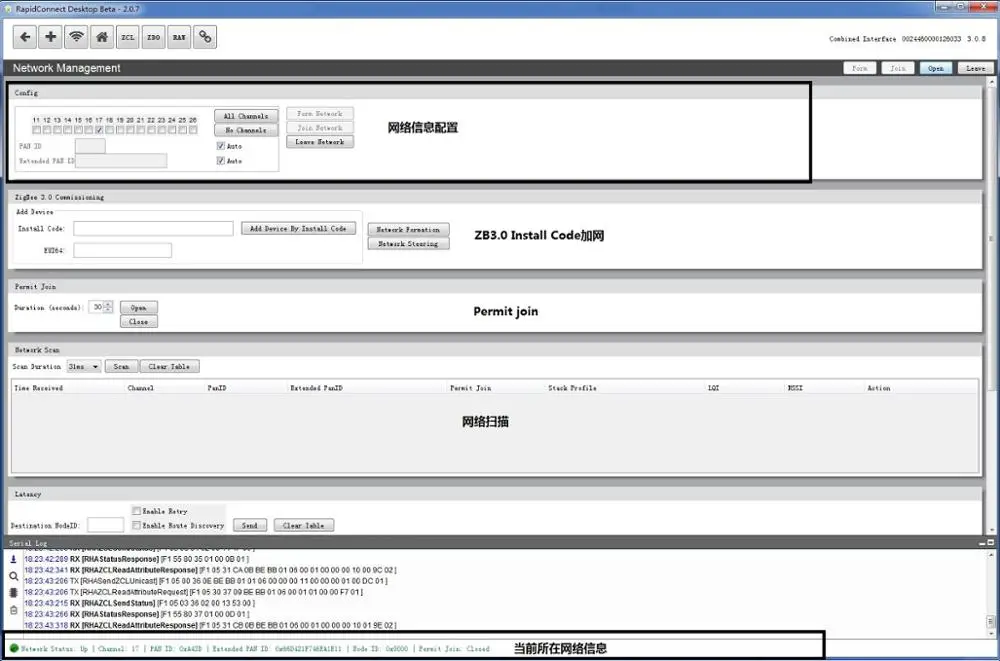The image size is (1000, 661).
Task: Sort by PanID column header
Action: click(217, 388)
